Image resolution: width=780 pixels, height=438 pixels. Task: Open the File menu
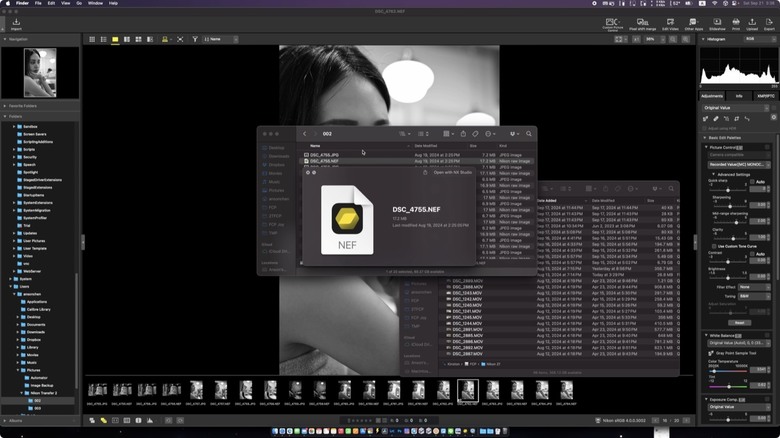(x=38, y=3)
